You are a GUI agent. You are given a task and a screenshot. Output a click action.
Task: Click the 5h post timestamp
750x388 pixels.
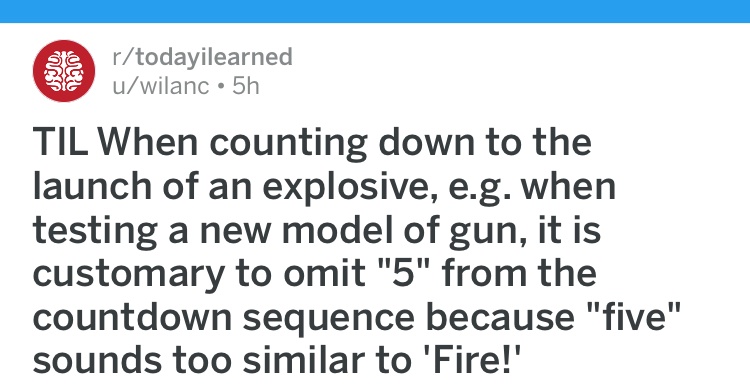[246, 86]
